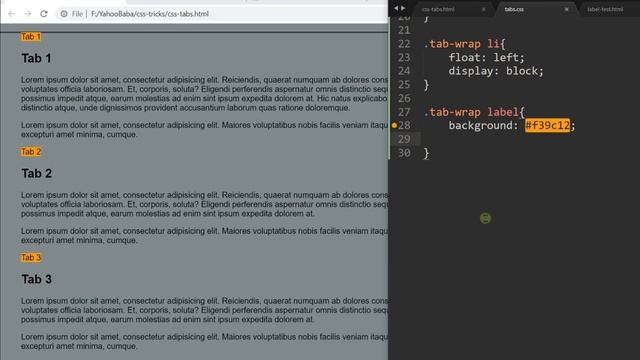
Task: Click line number 27 in gutter
Action: pyautogui.click(x=404, y=112)
